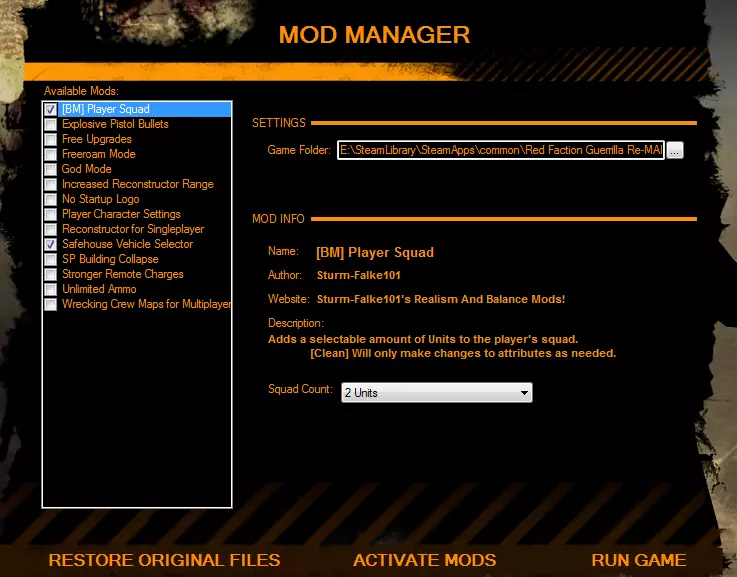Select Wrecking Crew Maps for Multiplayer entry

[x=147, y=304]
